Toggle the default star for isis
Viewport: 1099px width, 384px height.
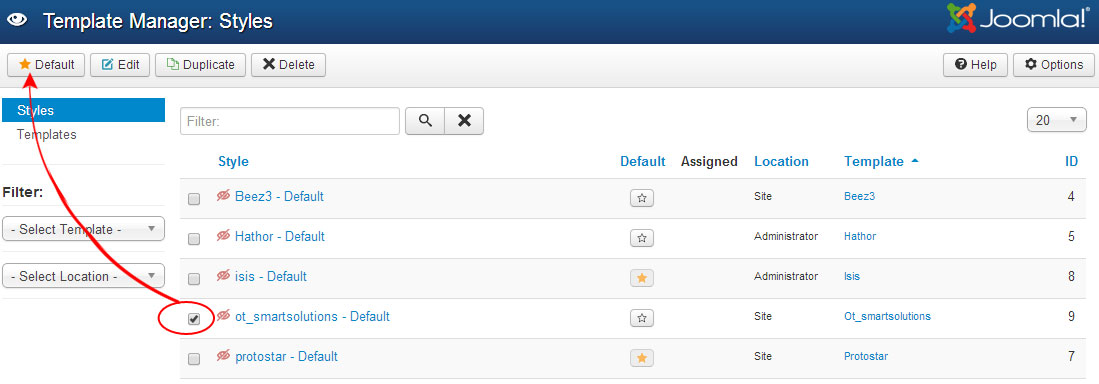(642, 278)
